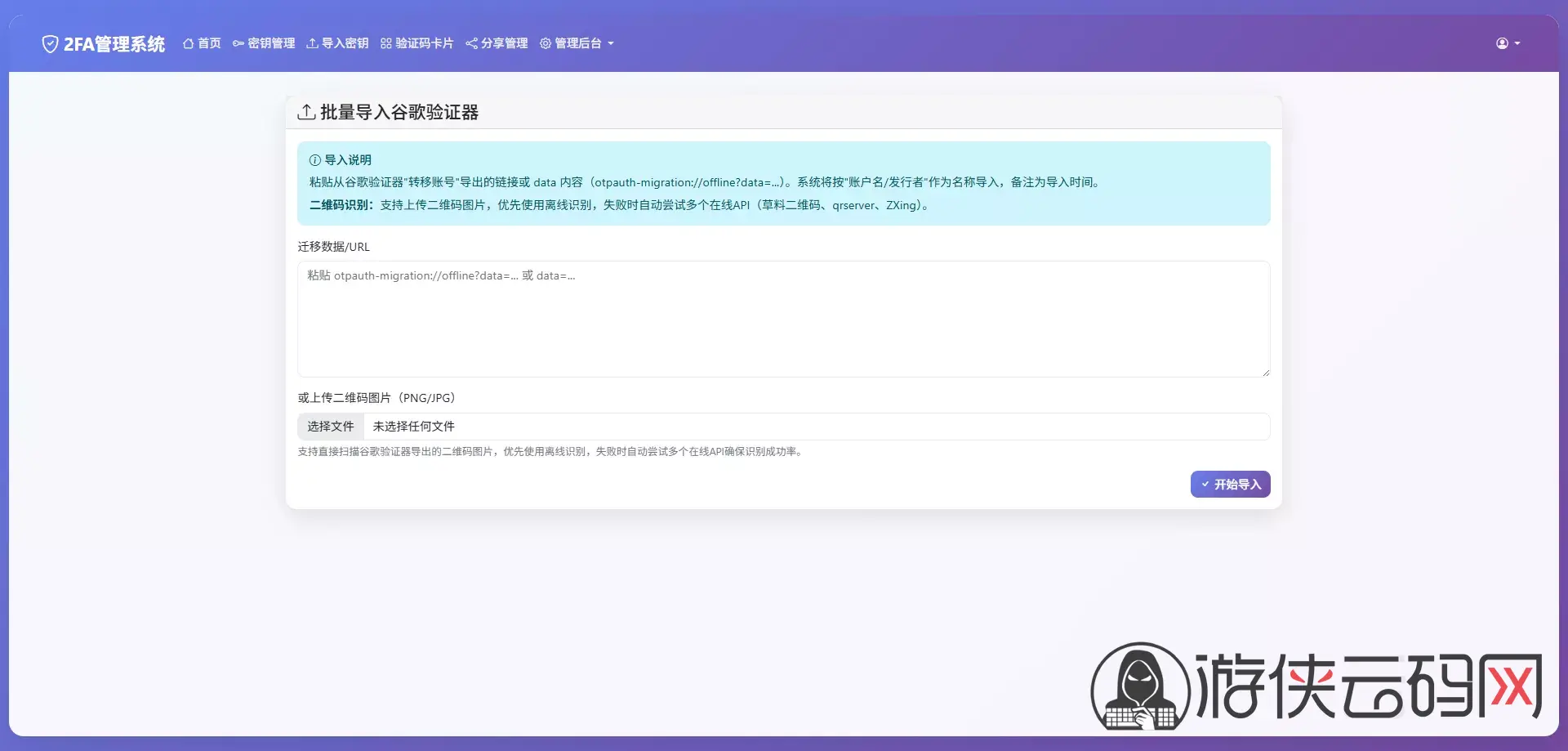This screenshot has height=751, width=1568.
Task: Click the house icon for 首页
Action: [x=188, y=44]
